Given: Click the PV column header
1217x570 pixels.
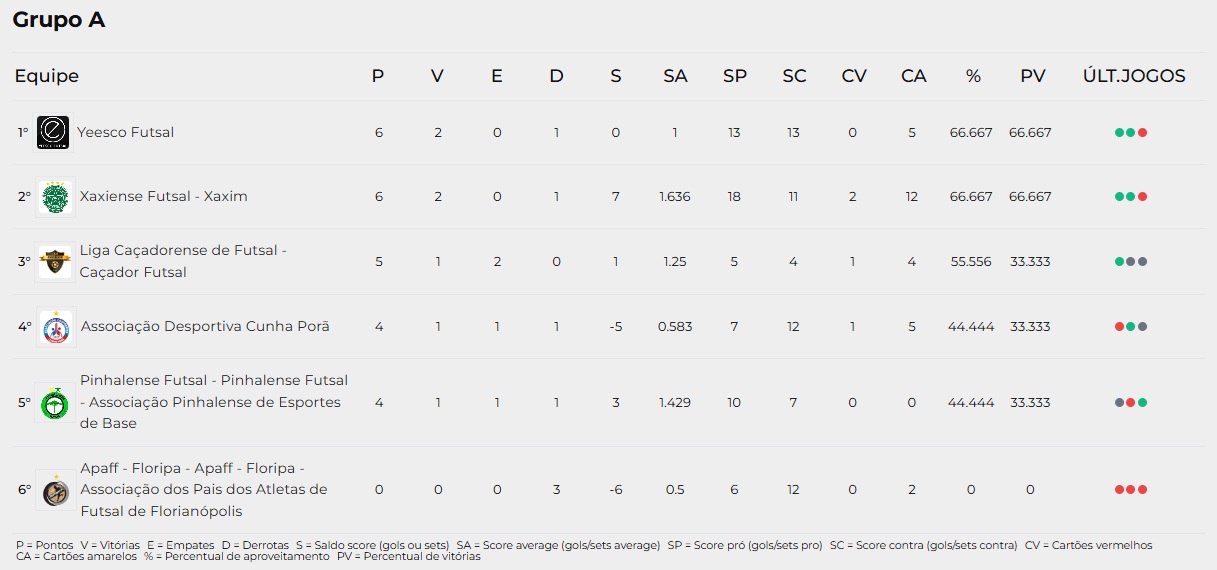Looking at the screenshot, I should pyautogui.click(x=1032, y=76).
